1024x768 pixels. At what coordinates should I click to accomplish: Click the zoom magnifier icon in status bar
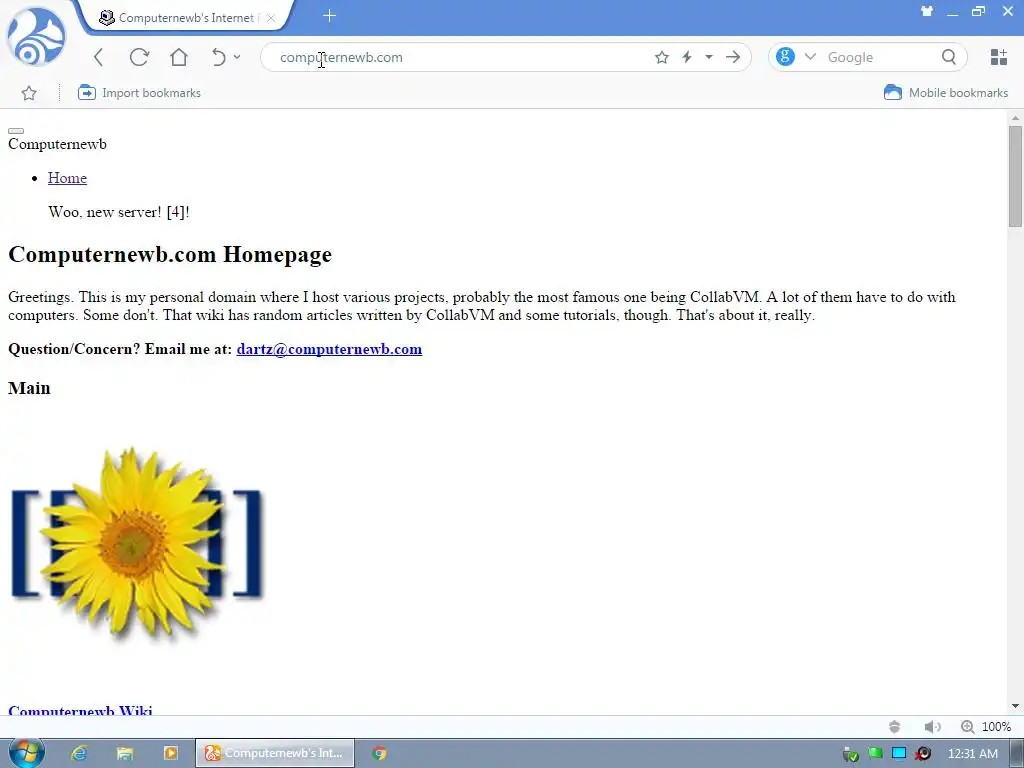tap(967, 727)
